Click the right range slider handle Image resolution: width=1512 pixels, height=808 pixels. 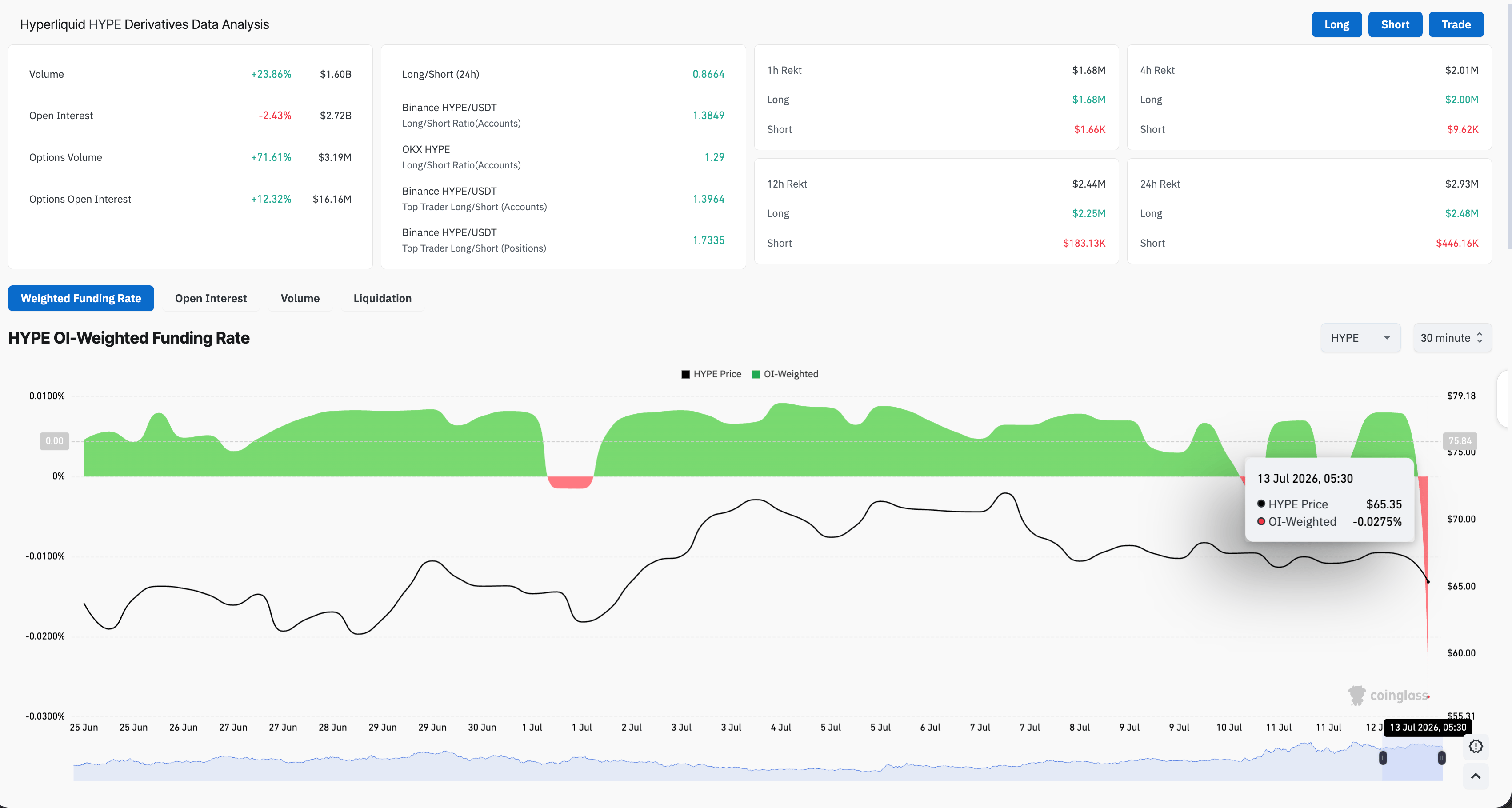[1442, 758]
